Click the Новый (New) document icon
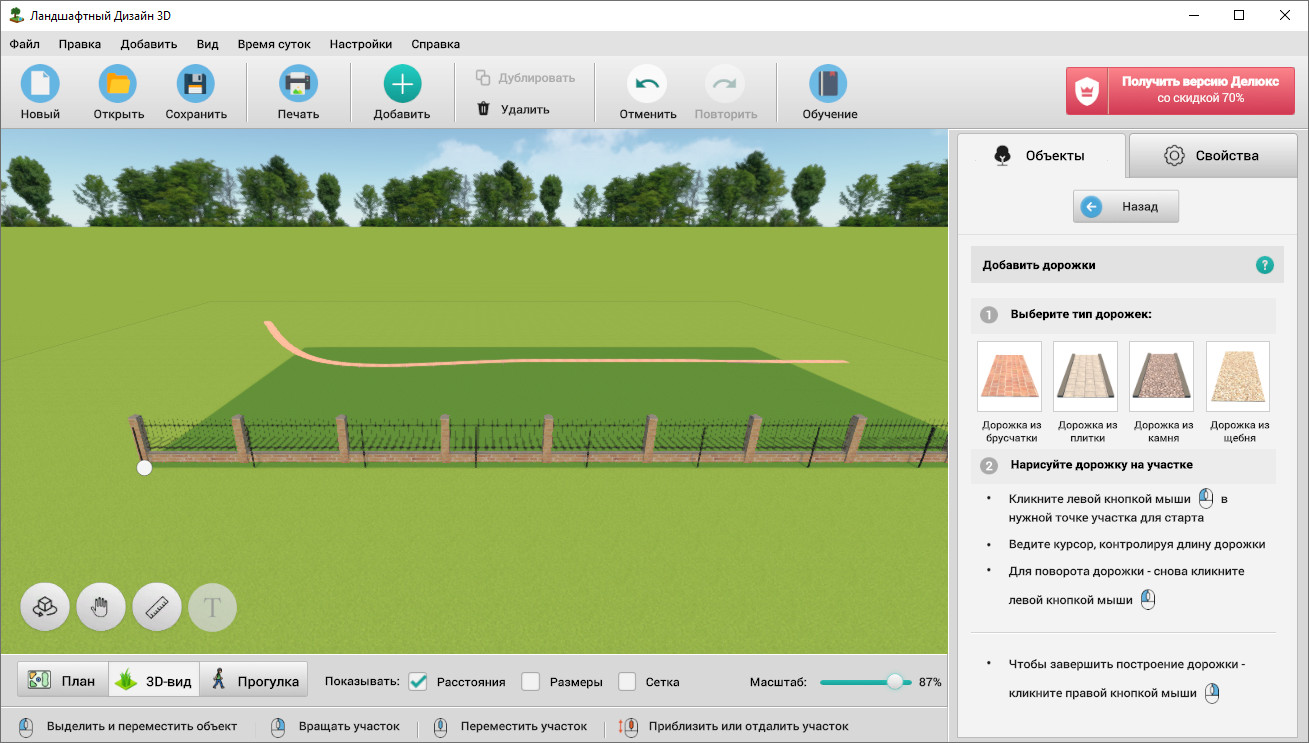This screenshot has width=1309, height=743. click(x=40, y=84)
